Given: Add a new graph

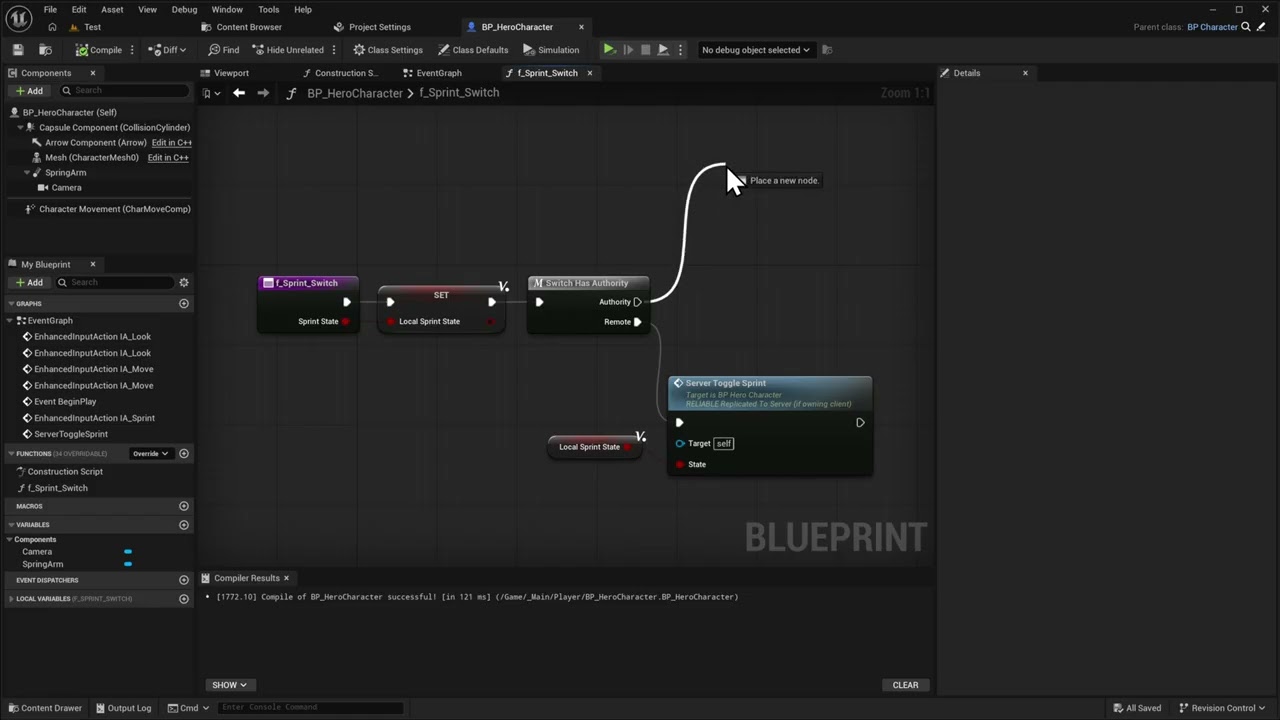Looking at the screenshot, I should (x=184, y=304).
